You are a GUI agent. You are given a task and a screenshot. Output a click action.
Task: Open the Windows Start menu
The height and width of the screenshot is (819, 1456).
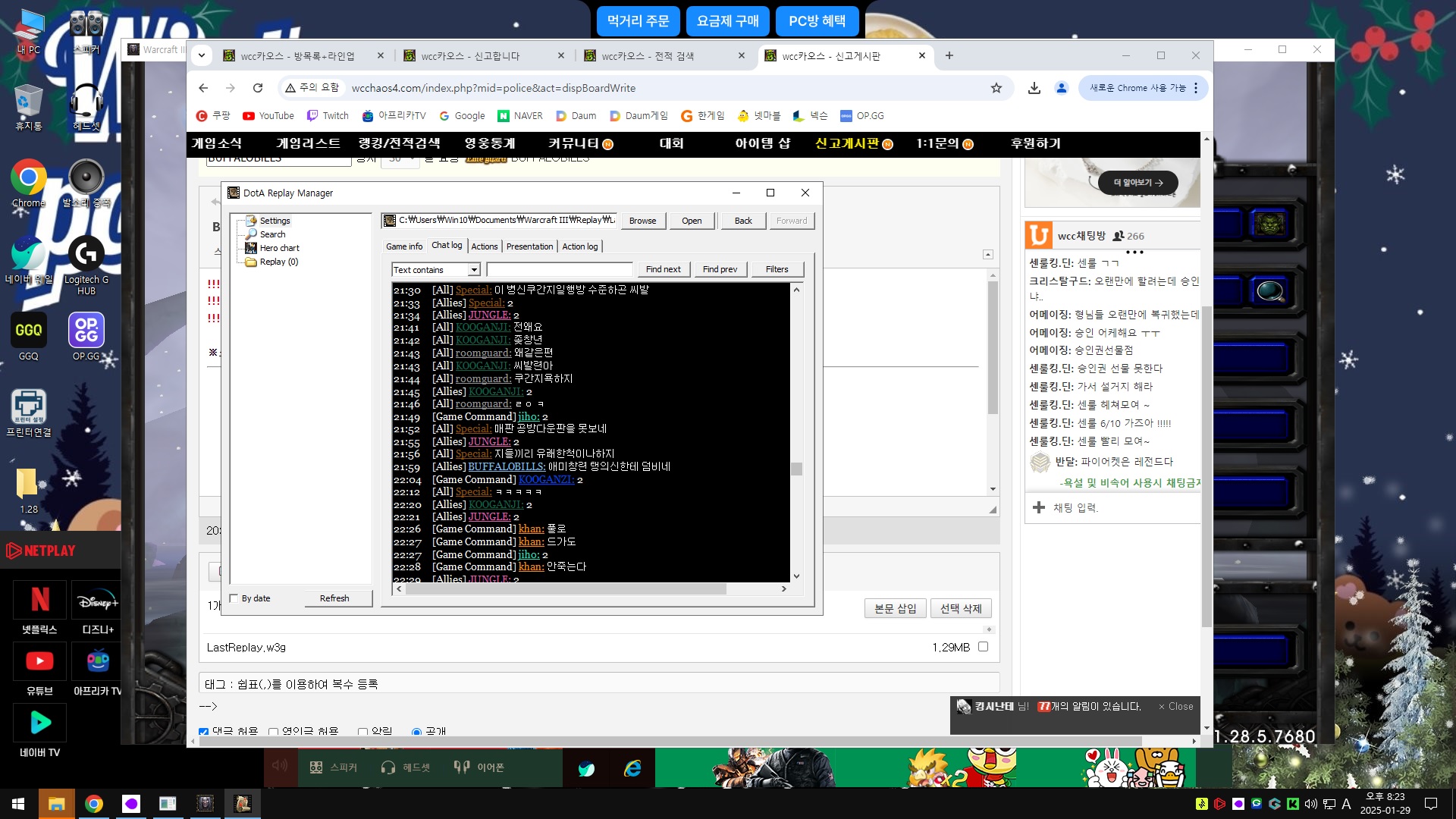click(18, 803)
